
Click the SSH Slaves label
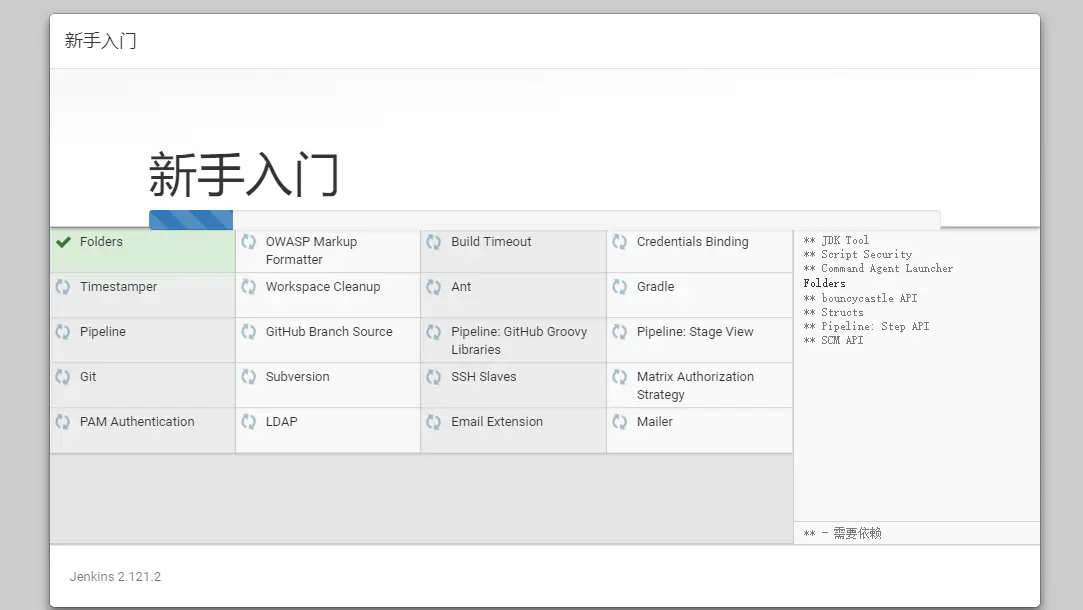(483, 377)
